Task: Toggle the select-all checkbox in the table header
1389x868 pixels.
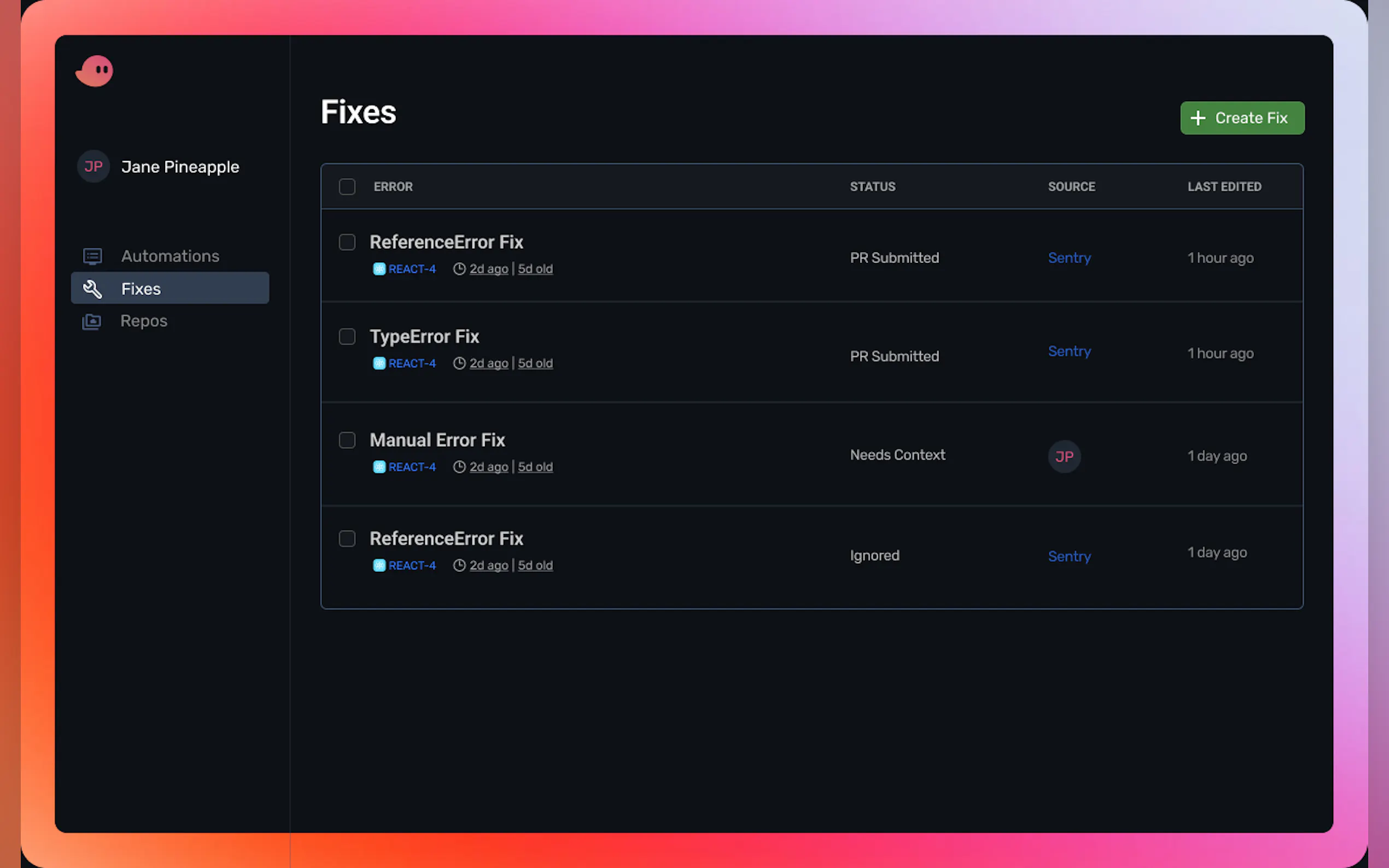Action: pyautogui.click(x=347, y=186)
